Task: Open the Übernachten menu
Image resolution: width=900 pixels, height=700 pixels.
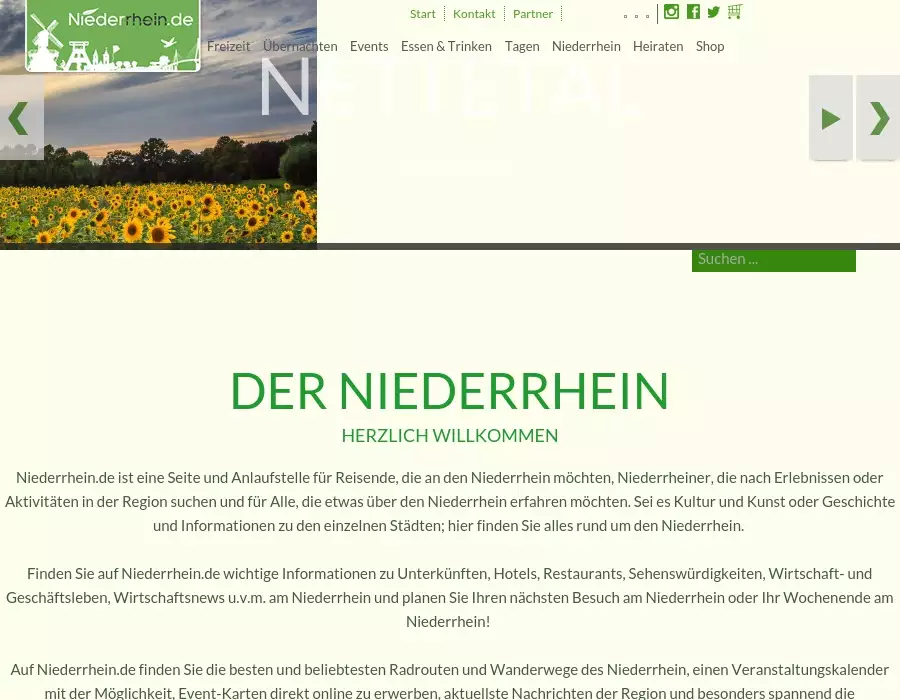Action: [x=300, y=46]
